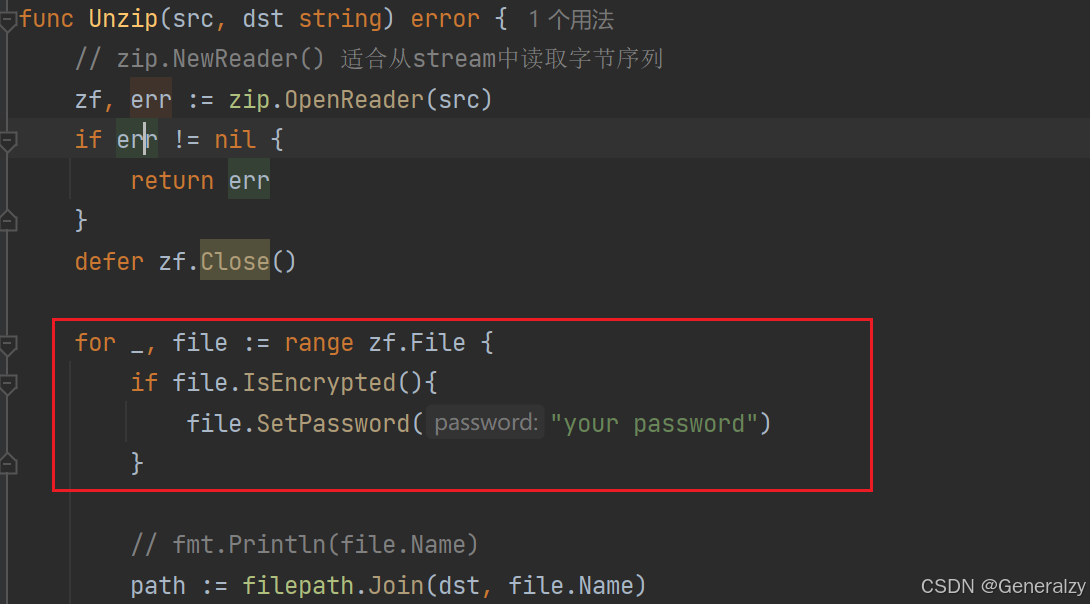Screen dimensions: 1090x604
Task: Collapse the 'if file.IsEncrypted()' block
Action: click(8, 385)
